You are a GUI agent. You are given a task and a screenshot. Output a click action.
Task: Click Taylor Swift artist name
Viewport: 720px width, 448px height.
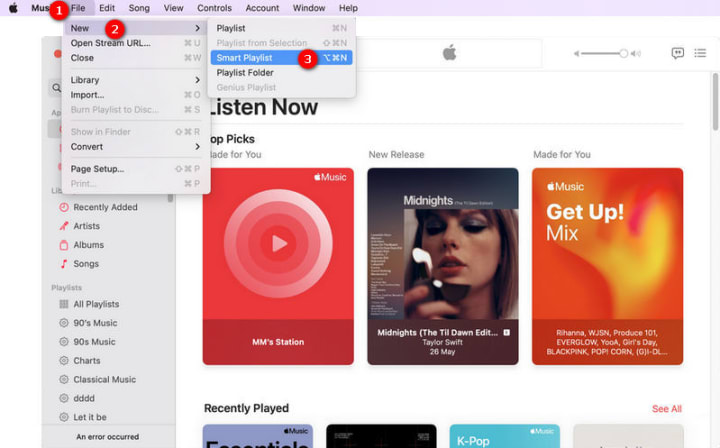[443, 342]
